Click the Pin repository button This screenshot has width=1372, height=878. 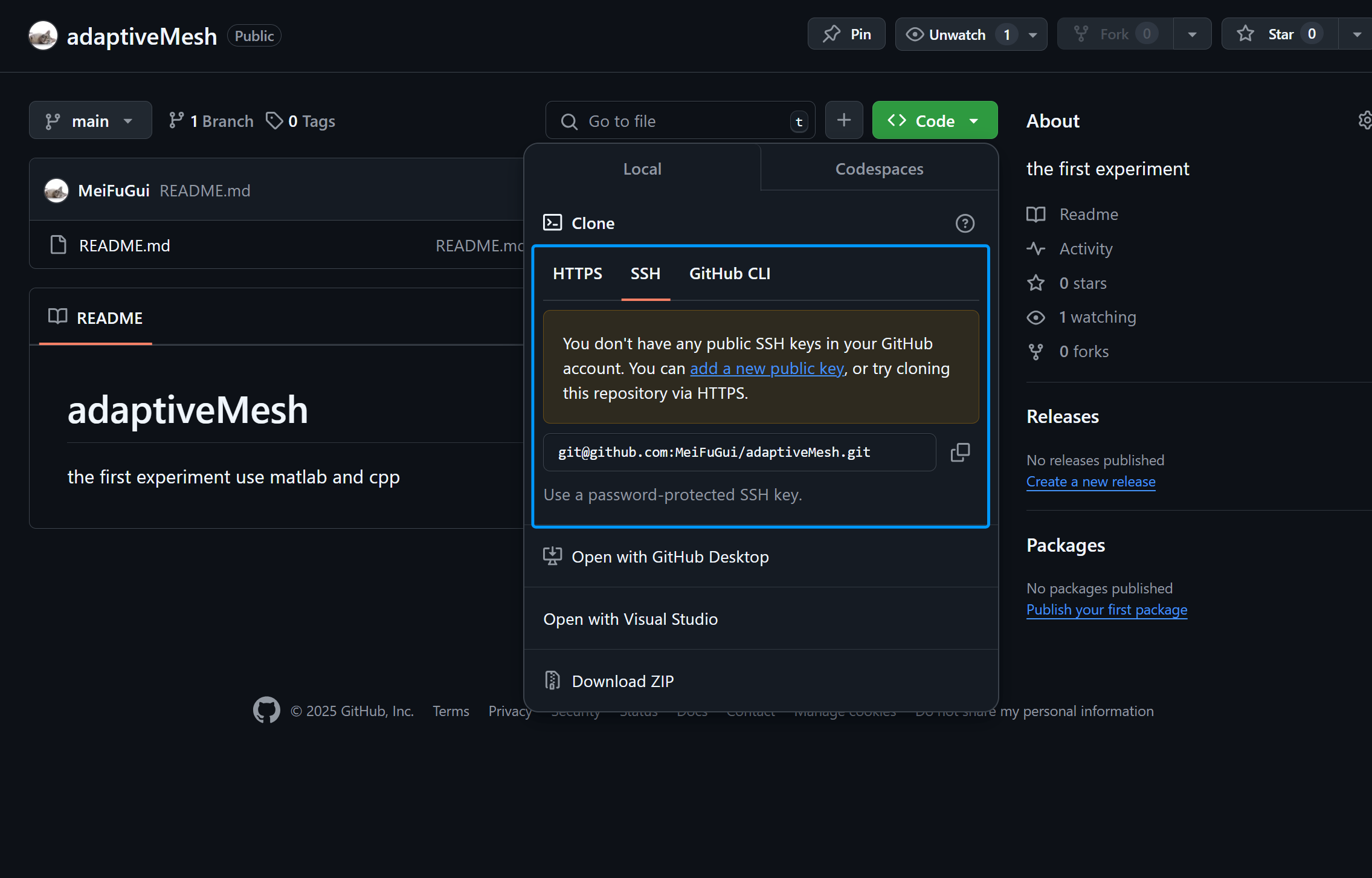846,34
